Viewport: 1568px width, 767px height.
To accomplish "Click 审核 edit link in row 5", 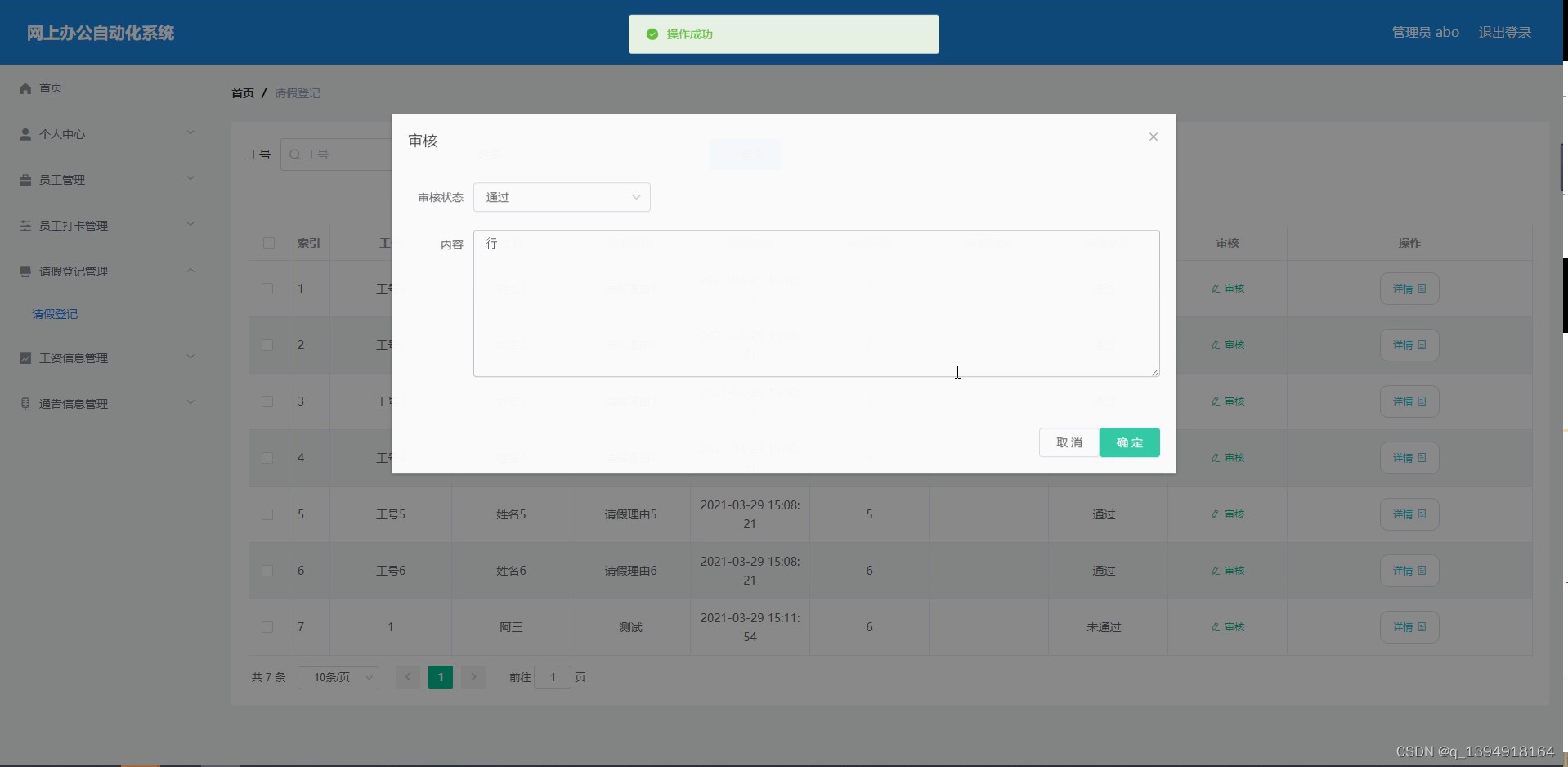I will (1228, 514).
